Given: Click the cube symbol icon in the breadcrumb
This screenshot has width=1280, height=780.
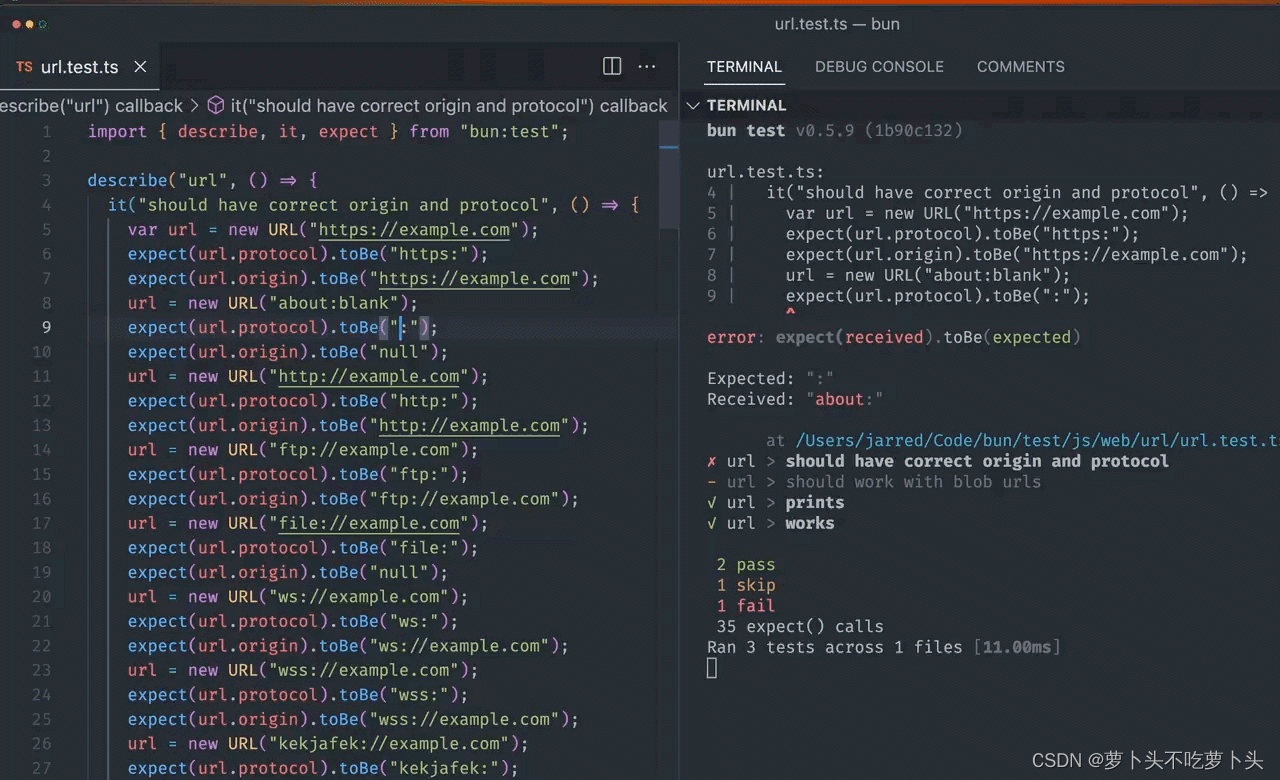Looking at the screenshot, I should 215,105.
